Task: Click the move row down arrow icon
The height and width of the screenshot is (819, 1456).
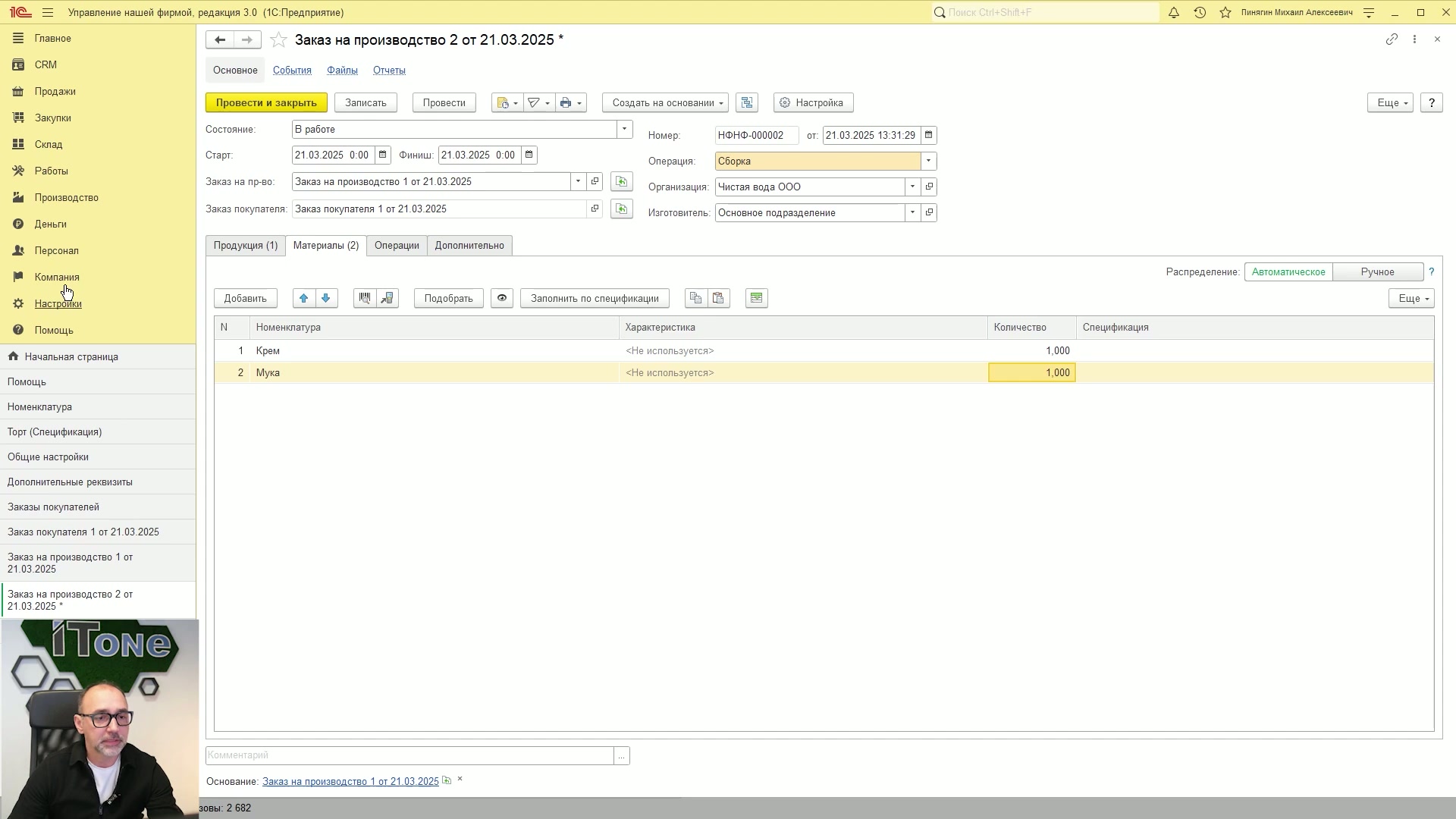Action: (326, 298)
